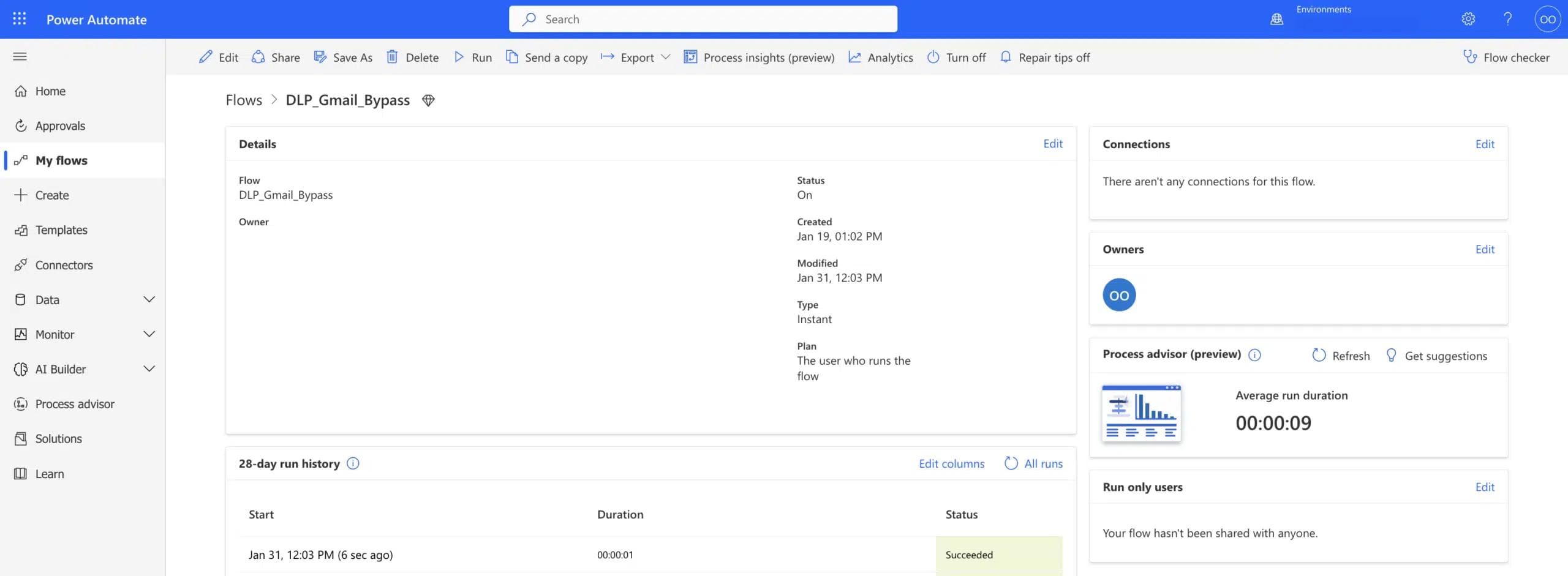Click the settings gear icon
Screen dimensions: 1568x576
1468,19
